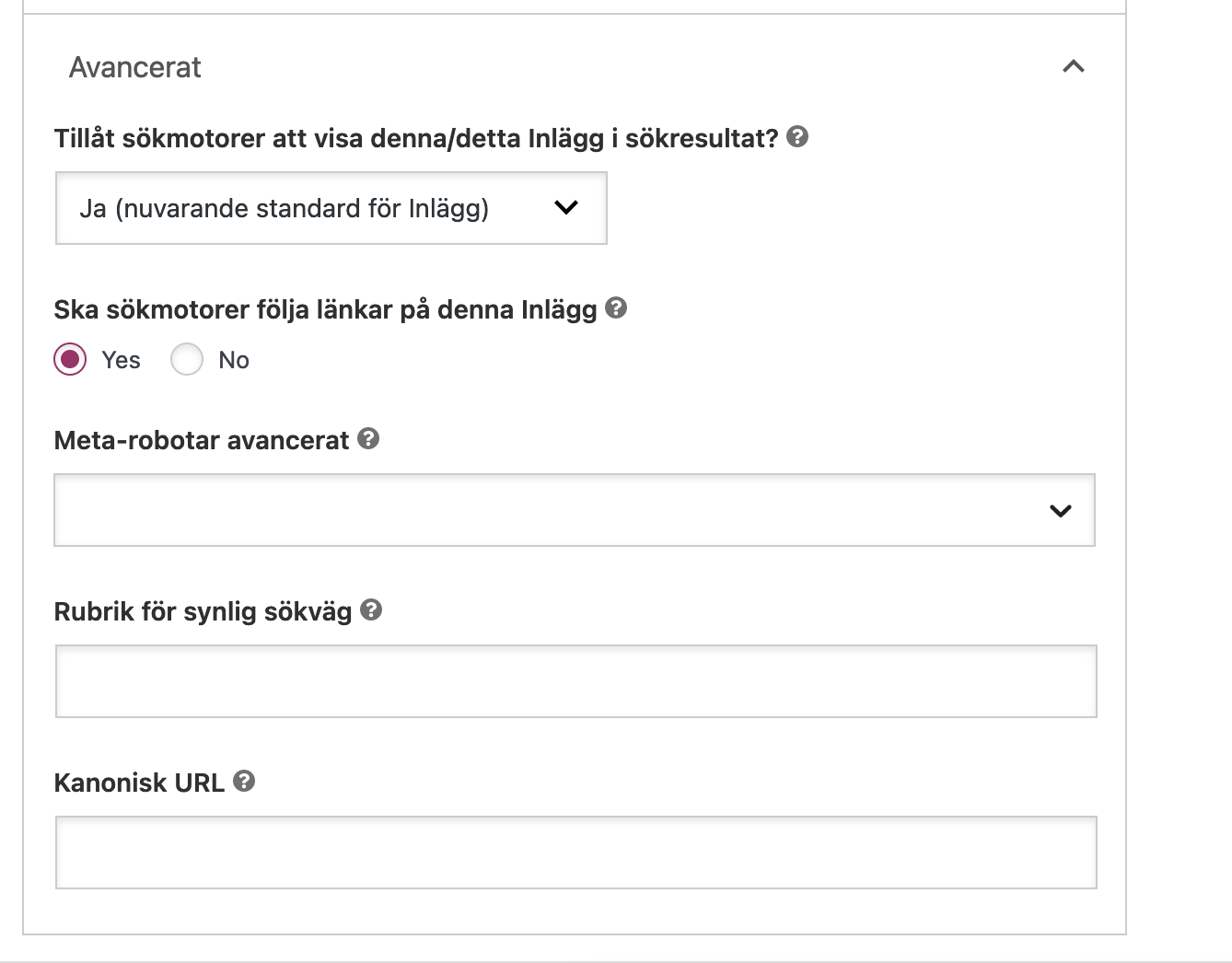
Task: Click inside the Kanonisk URL field
Action: click(575, 853)
